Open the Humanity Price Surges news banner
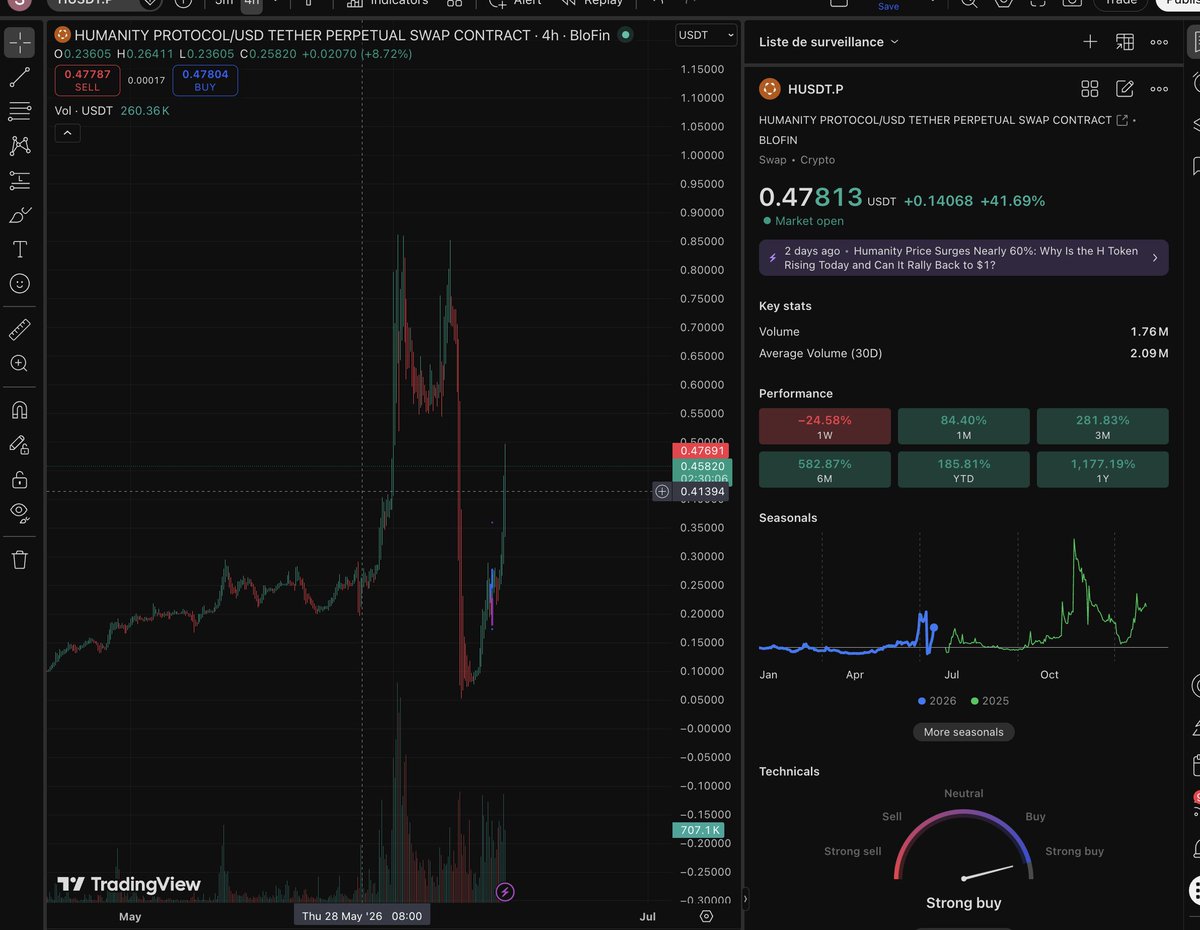The height and width of the screenshot is (930, 1200). click(x=964, y=258)
